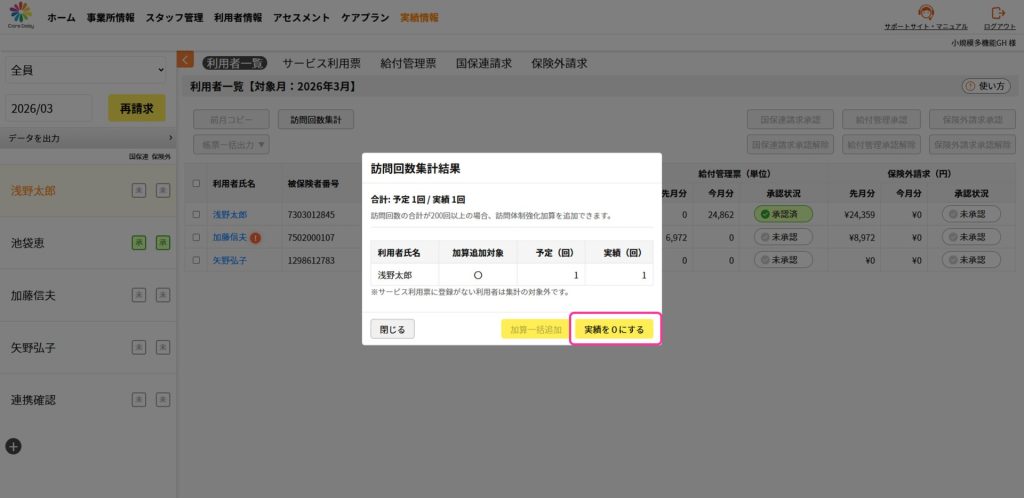The image size is (1024, 498).
Task: Open the 帳票一括出力 dropdown
Action: point(231,144)
